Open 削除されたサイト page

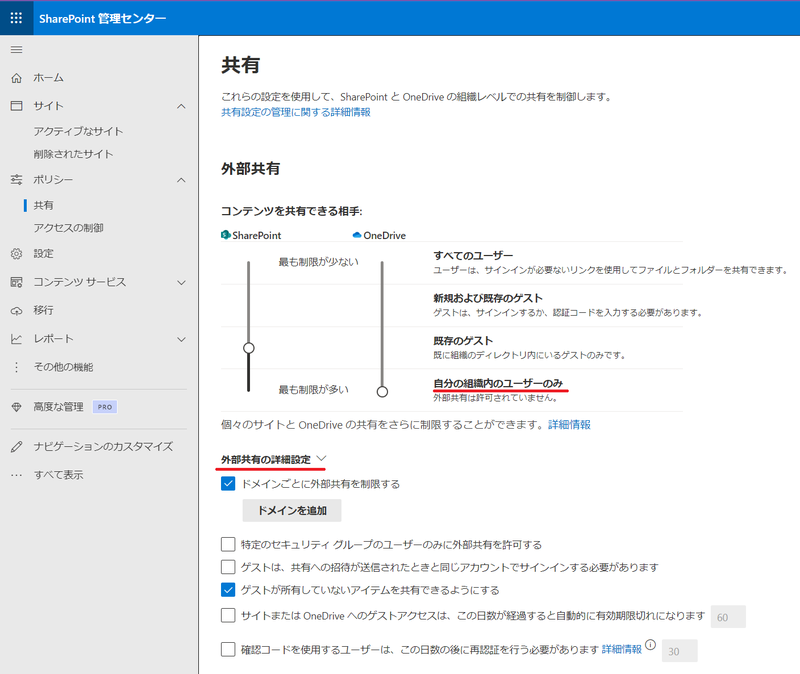point(73,154)
